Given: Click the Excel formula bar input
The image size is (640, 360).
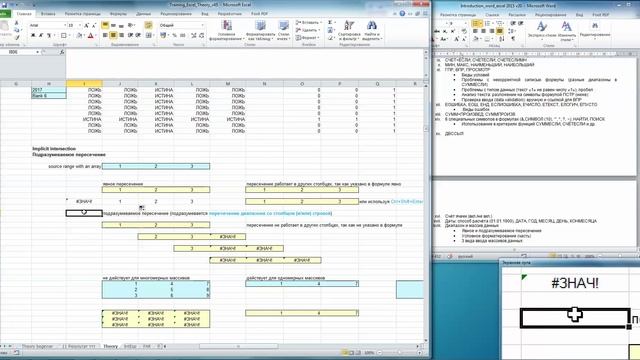Looking at the screenshot, I should (244, 64).
